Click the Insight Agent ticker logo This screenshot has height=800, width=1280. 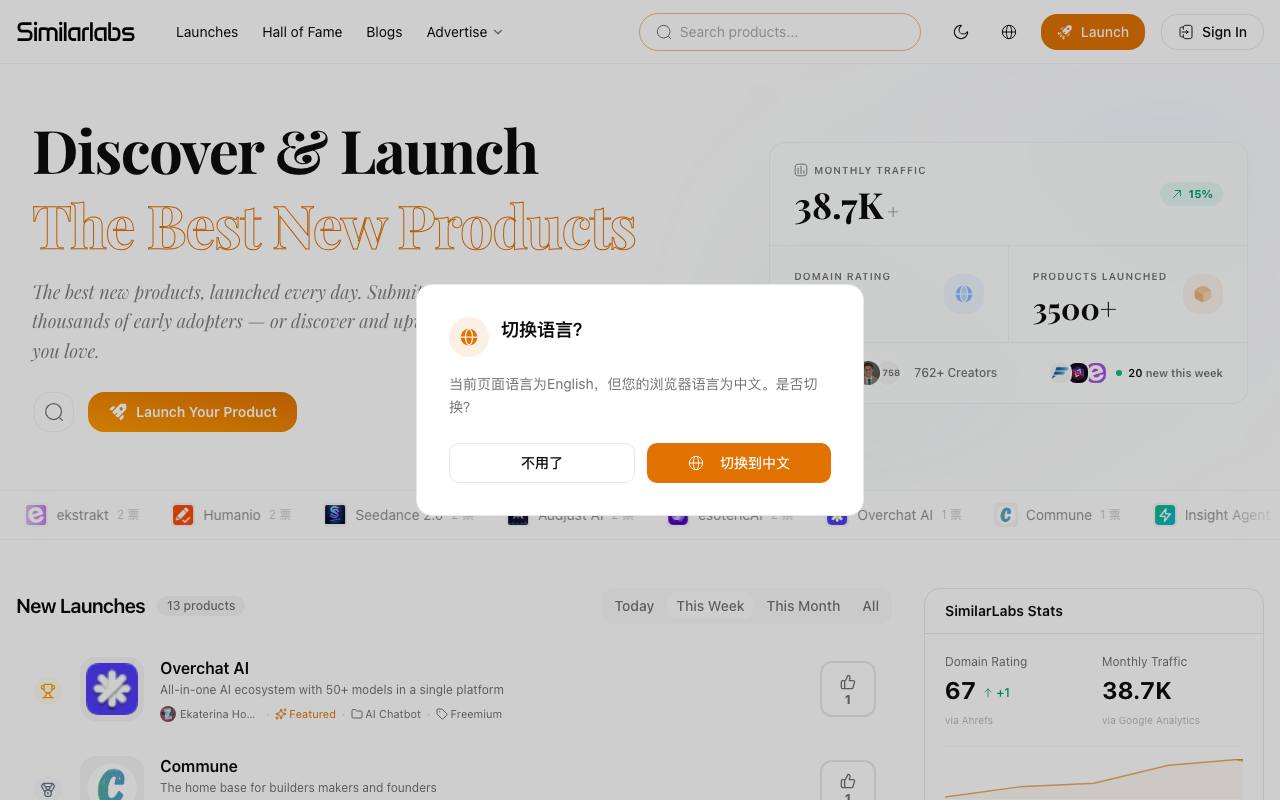(1165, 515)
